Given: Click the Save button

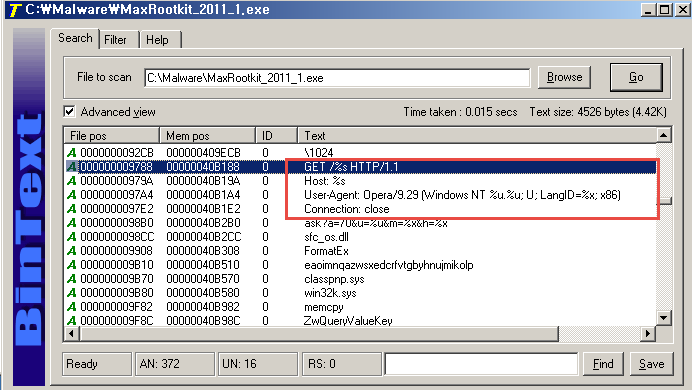Looking at the screenshot, I should [x=651, y=364].
